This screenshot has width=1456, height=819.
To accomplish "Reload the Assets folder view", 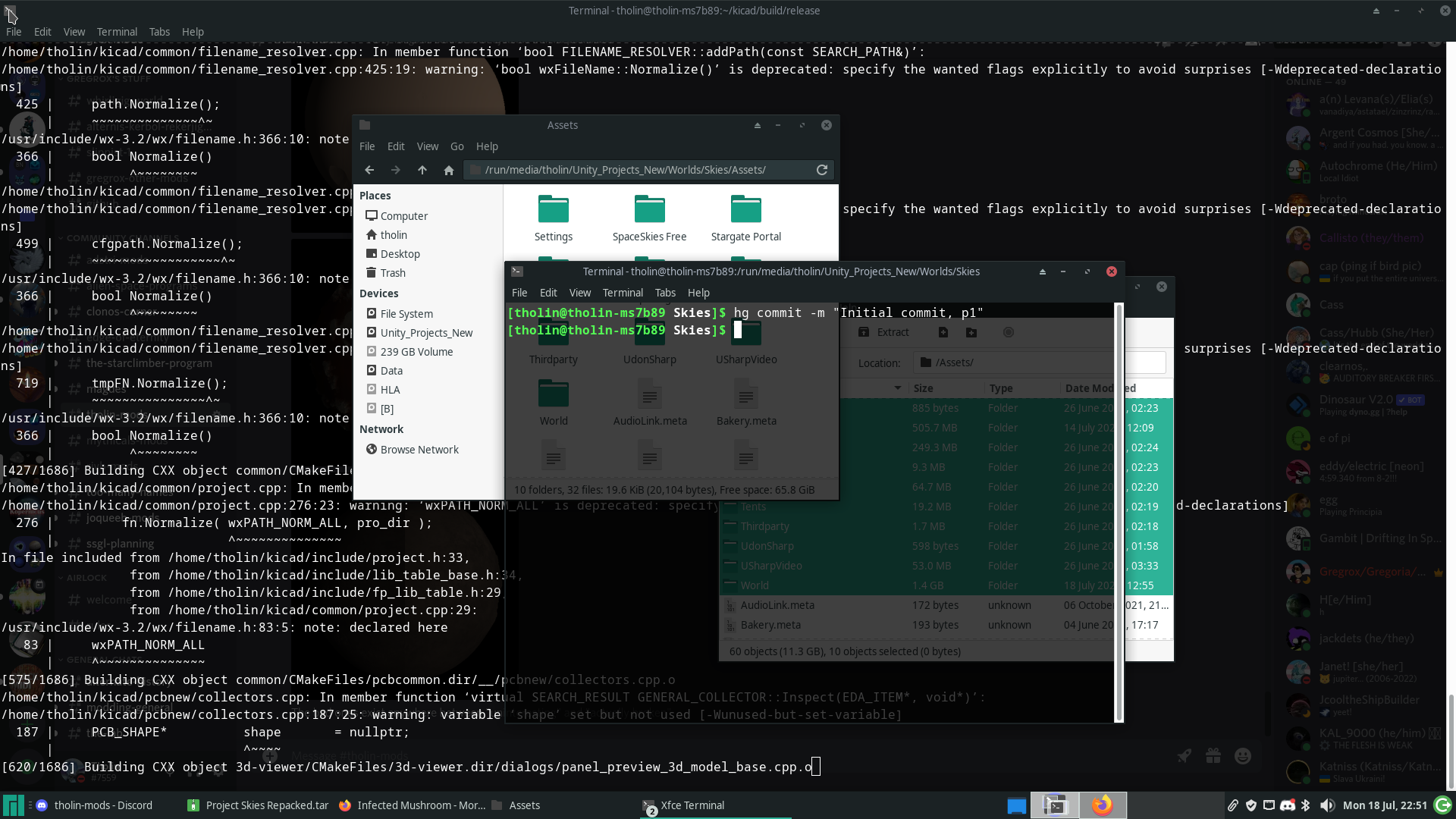I will tap(821, 170).
